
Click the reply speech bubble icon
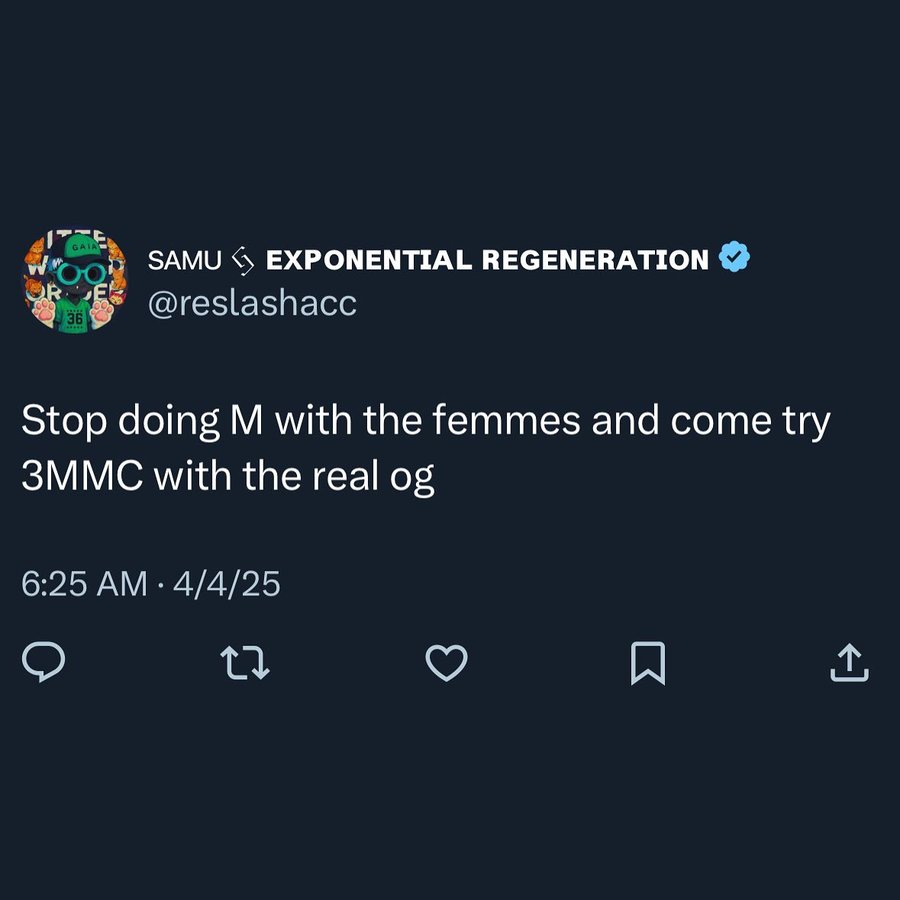[43, 662]
